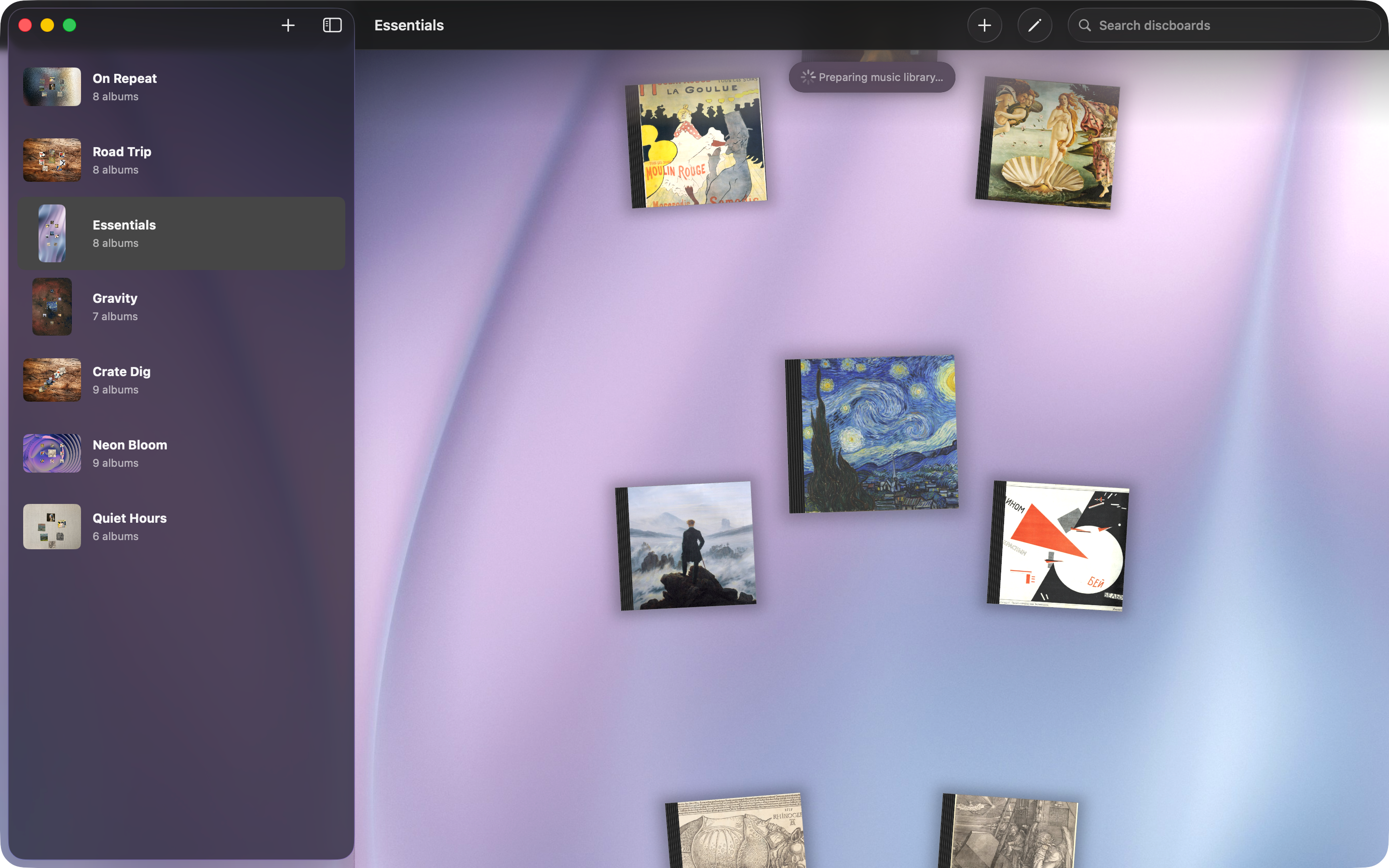Click the Essentials title in the toolbar
1389x868 pixels.
[409, 25]
